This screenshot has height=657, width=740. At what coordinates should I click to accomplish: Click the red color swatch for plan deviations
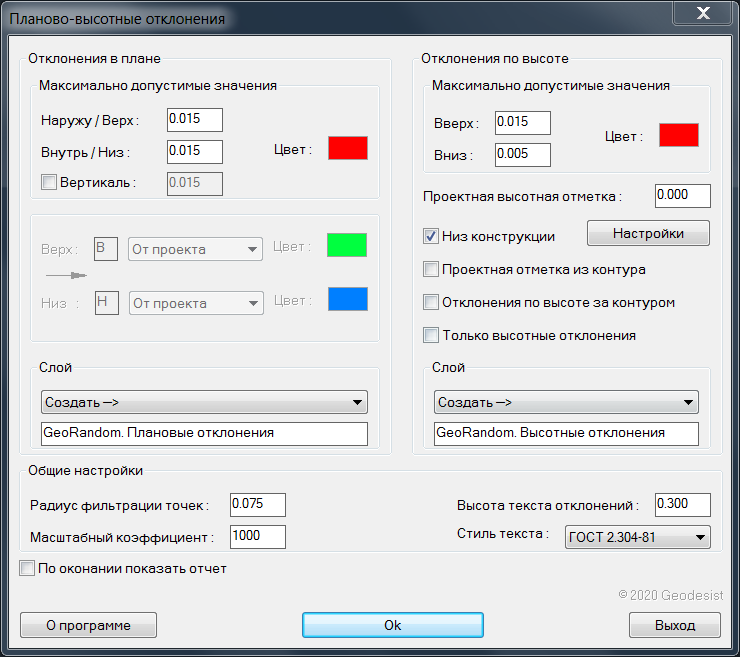[348, 148]
